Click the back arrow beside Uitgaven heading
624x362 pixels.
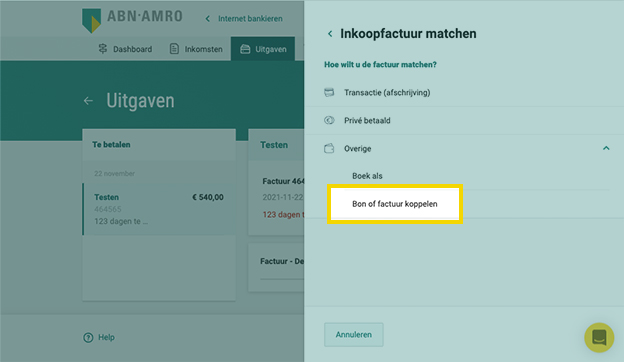[88, 101]
